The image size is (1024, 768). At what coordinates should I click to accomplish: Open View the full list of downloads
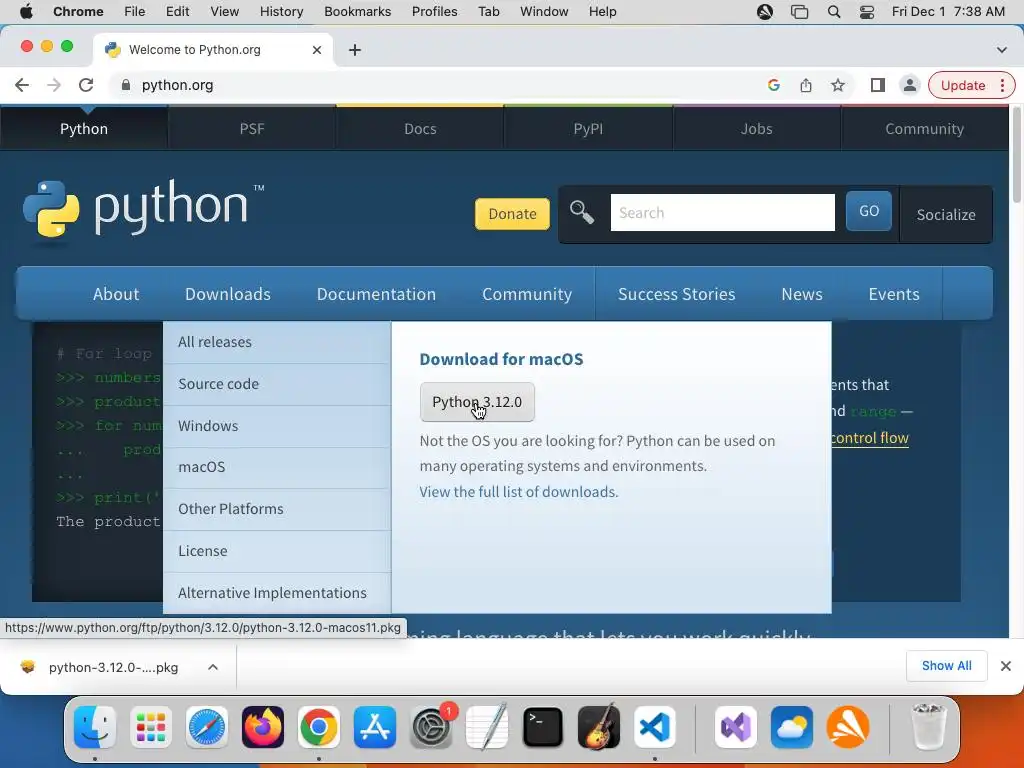[x=519, y=492]
